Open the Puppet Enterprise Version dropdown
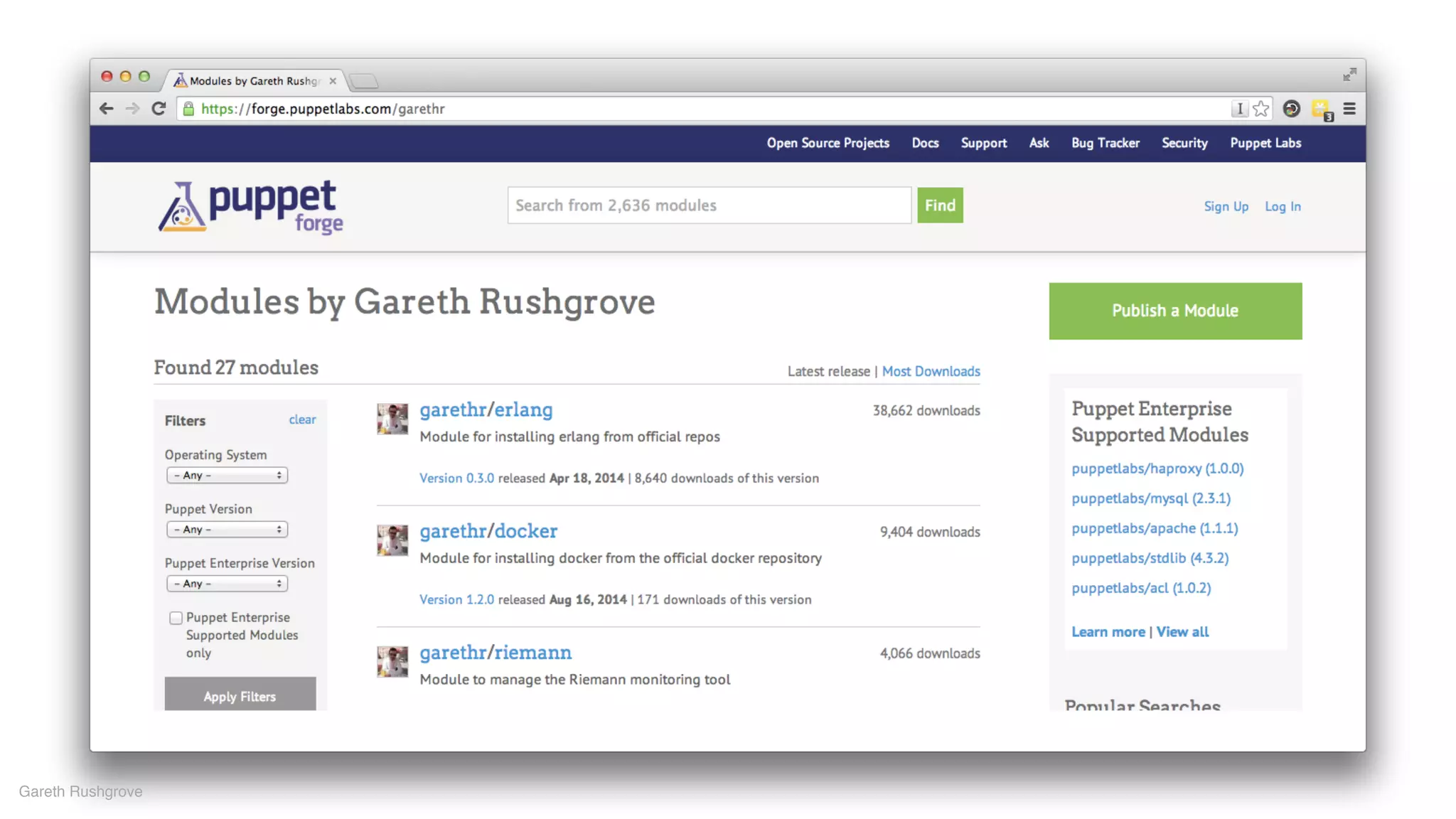Image resolution: width=1456 pixels, height=819 pixels. pyautogui.click(x=227, y=583)
